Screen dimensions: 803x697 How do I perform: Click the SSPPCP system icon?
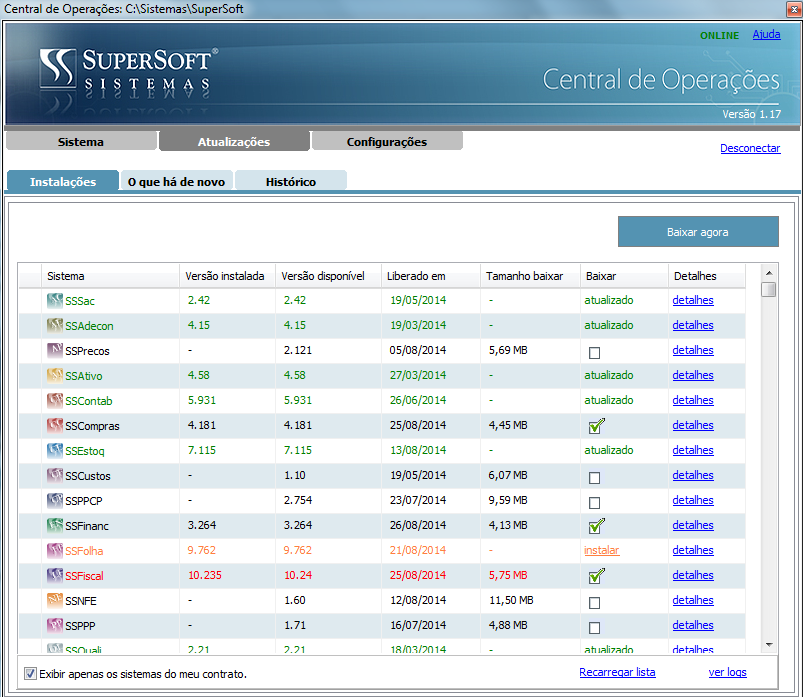[55, 500]
